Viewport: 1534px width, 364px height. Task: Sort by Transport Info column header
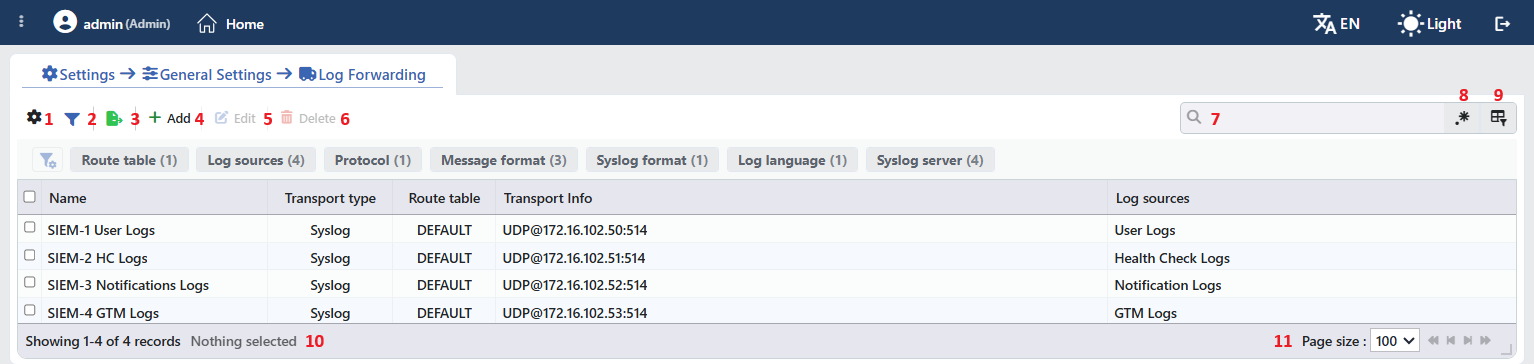click(x=801, y=198)
